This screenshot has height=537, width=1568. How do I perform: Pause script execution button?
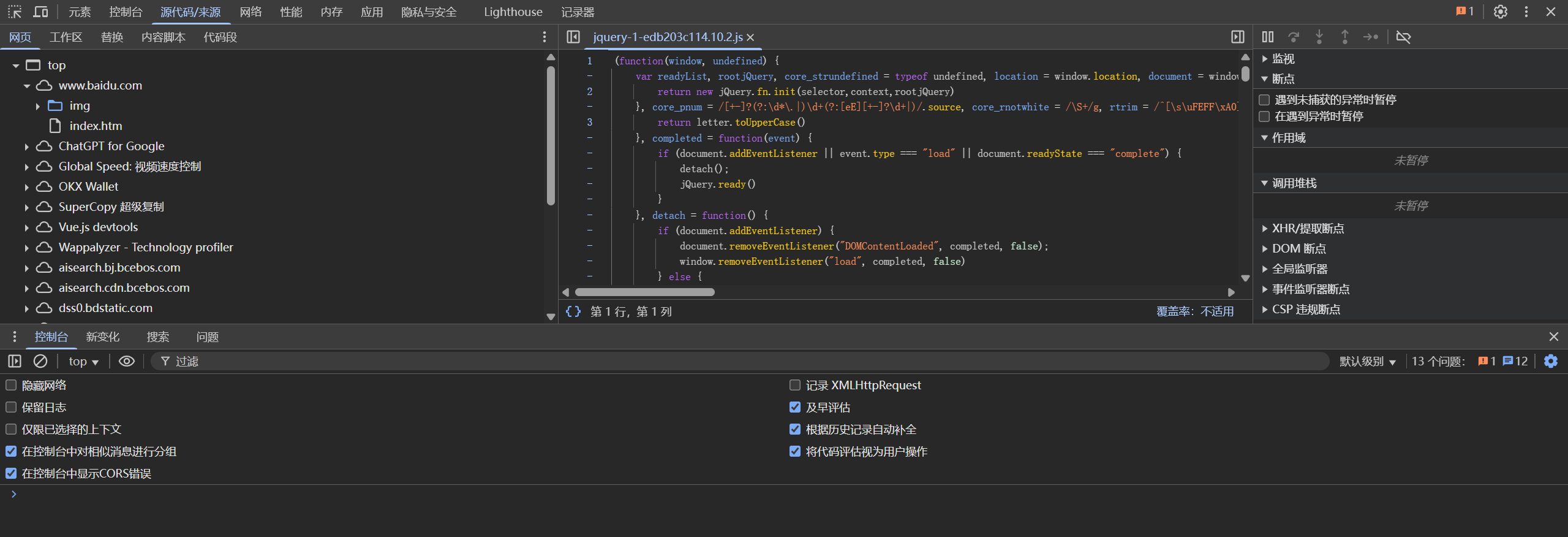pyautogui.click(x=1267, y=37)
